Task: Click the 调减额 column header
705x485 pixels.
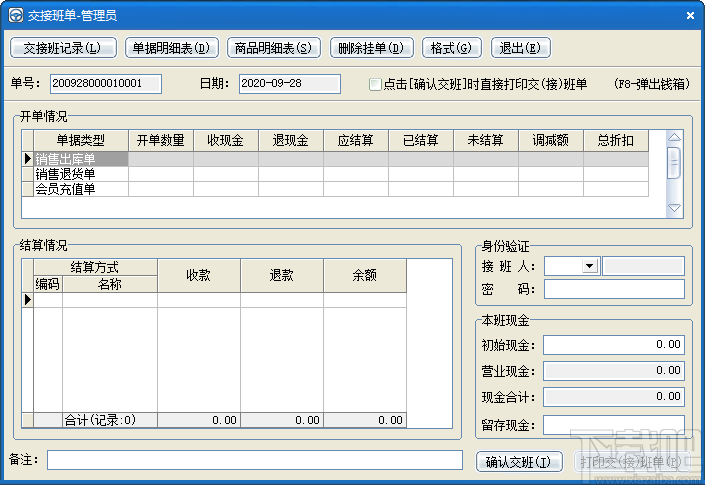Action: (x=551, y=141)
